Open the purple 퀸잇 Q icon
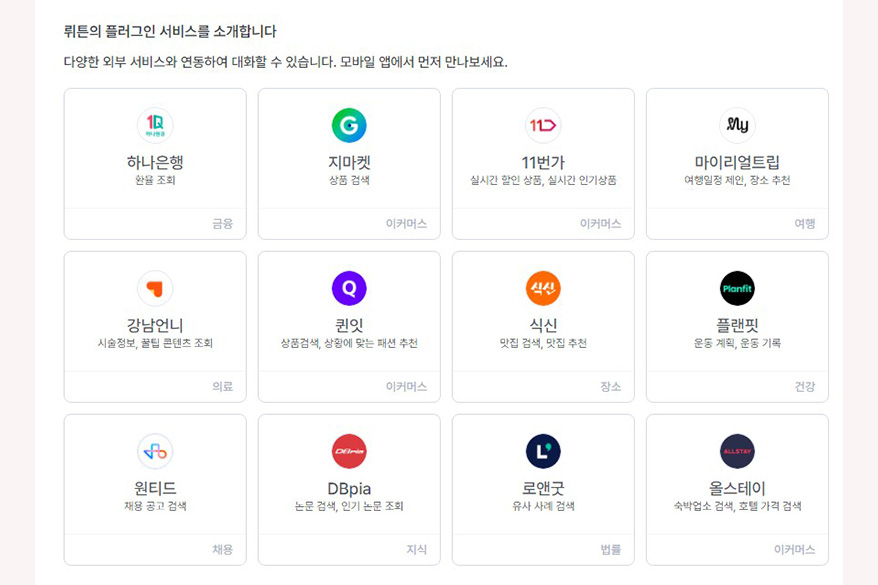The image size is (878, 585). (x=348, y=287)
